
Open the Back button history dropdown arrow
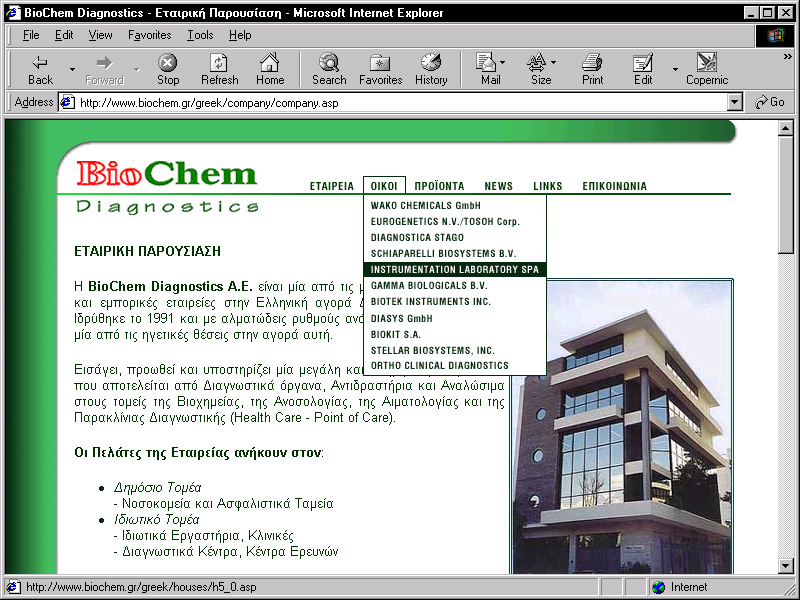click(x=72, y=69)
